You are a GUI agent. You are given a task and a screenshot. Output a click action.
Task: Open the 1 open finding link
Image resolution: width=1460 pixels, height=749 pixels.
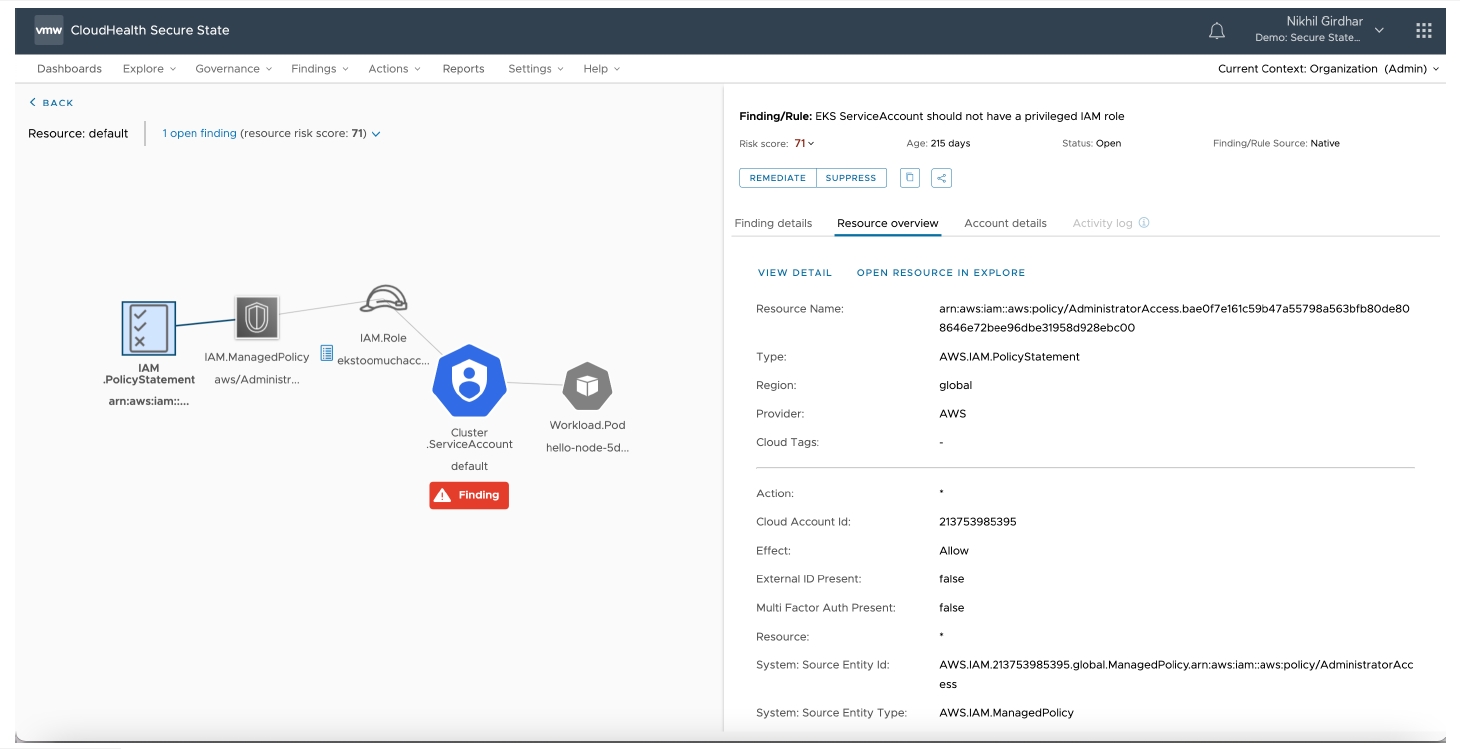(x=199, y=133)
